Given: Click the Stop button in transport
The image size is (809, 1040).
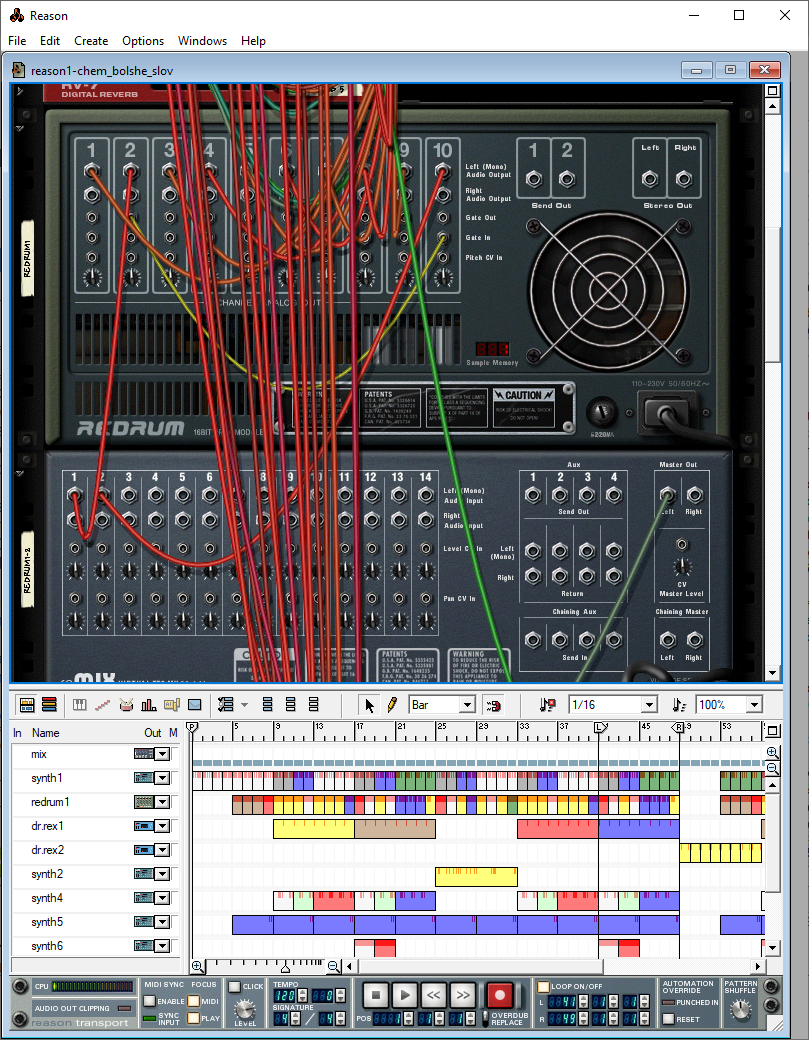Looking at the screenshot, I should pos(375,995).
